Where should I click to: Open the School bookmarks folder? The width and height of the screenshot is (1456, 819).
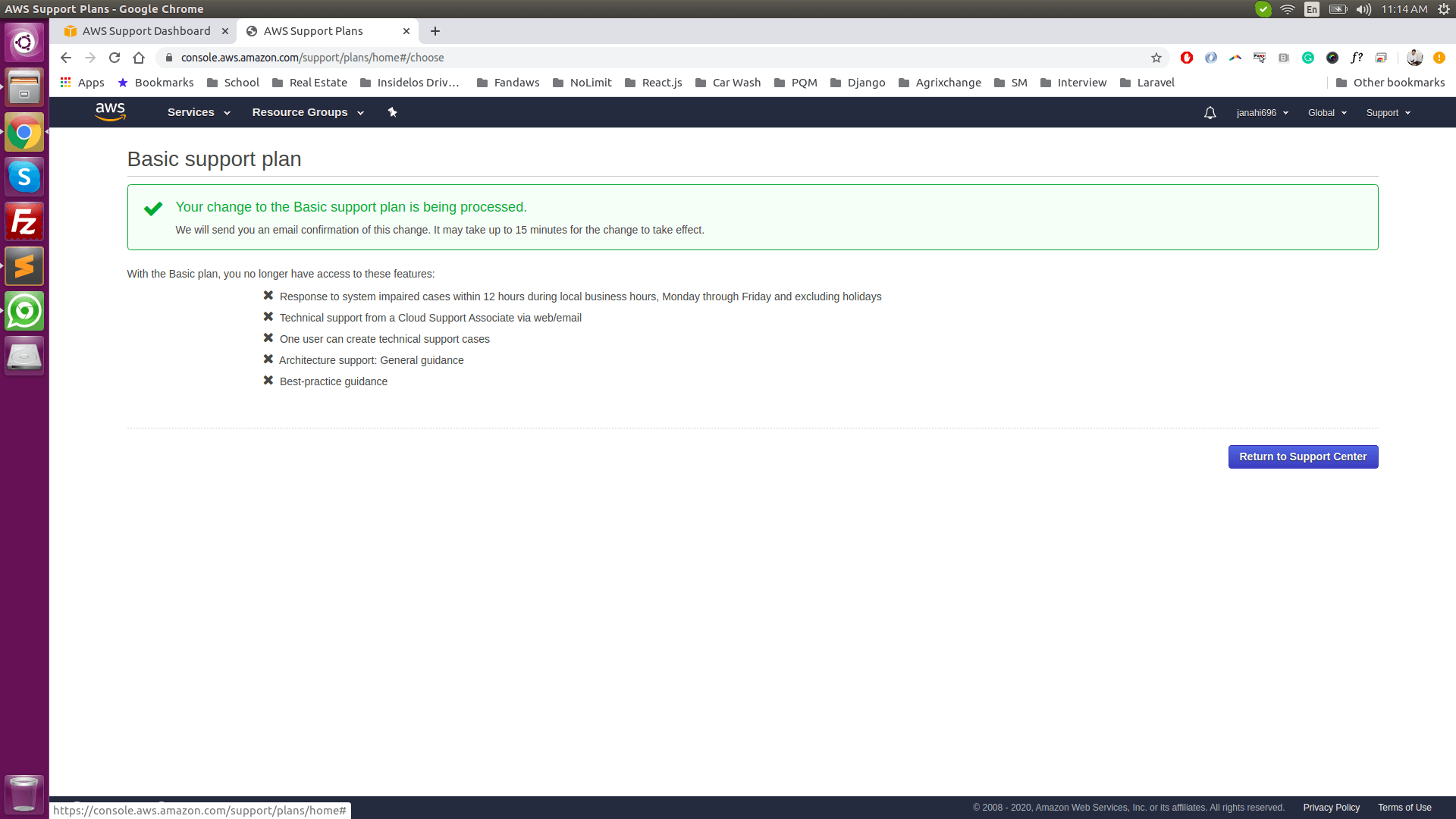pyautogui.click(x=233, y=83)
